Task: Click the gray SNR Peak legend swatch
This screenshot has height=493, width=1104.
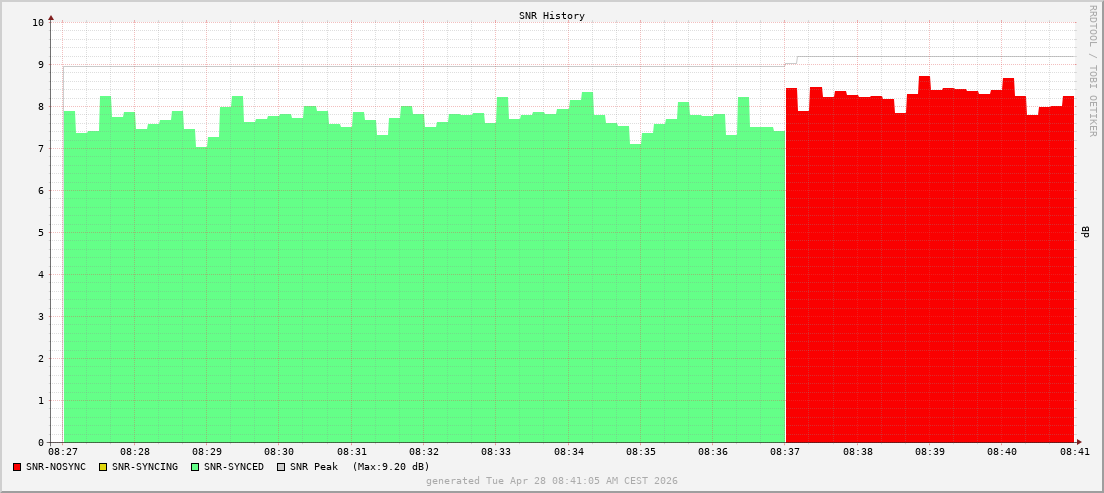Action: [282, 467]
